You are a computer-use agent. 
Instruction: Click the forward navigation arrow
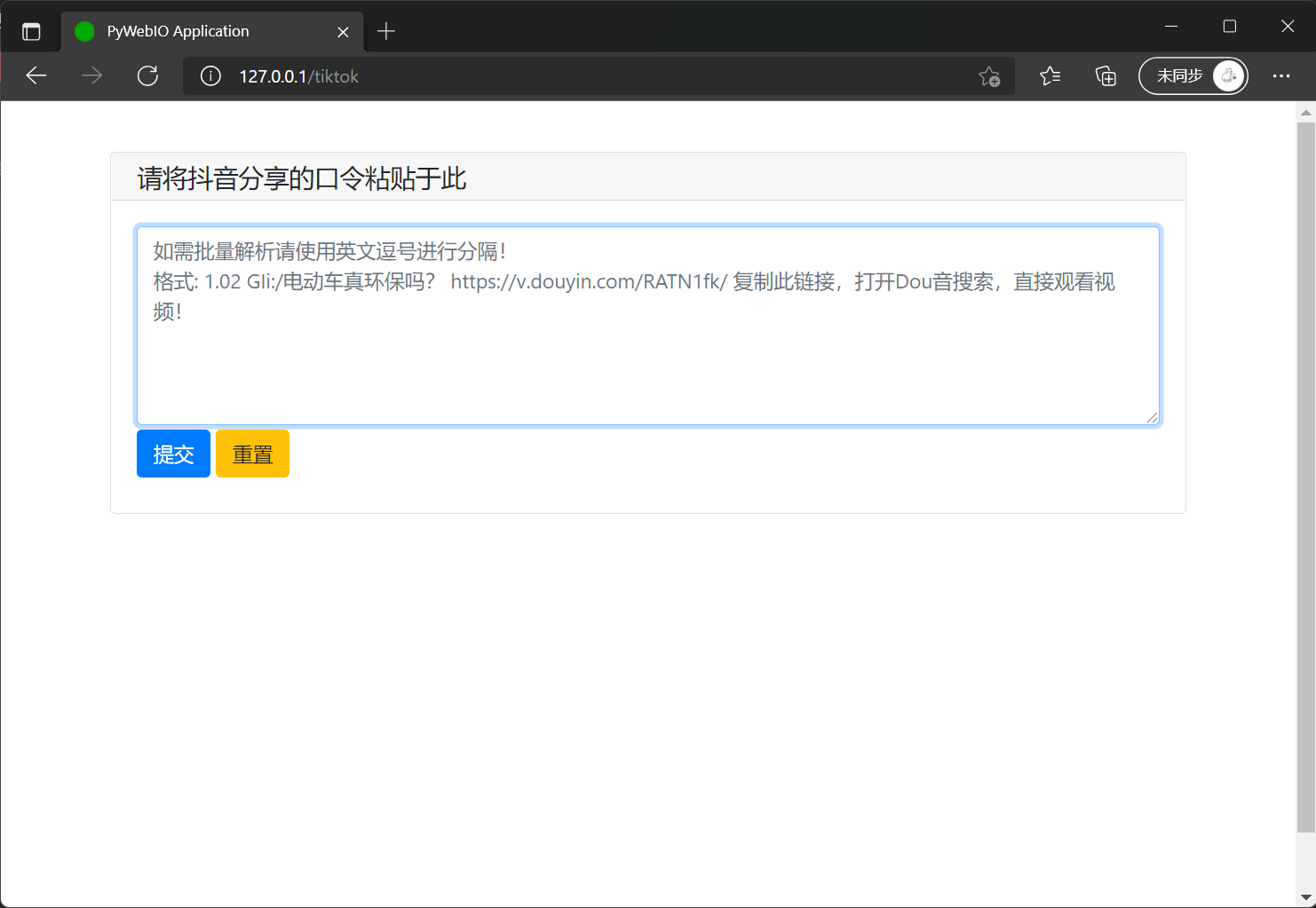(x=91, y=76)
